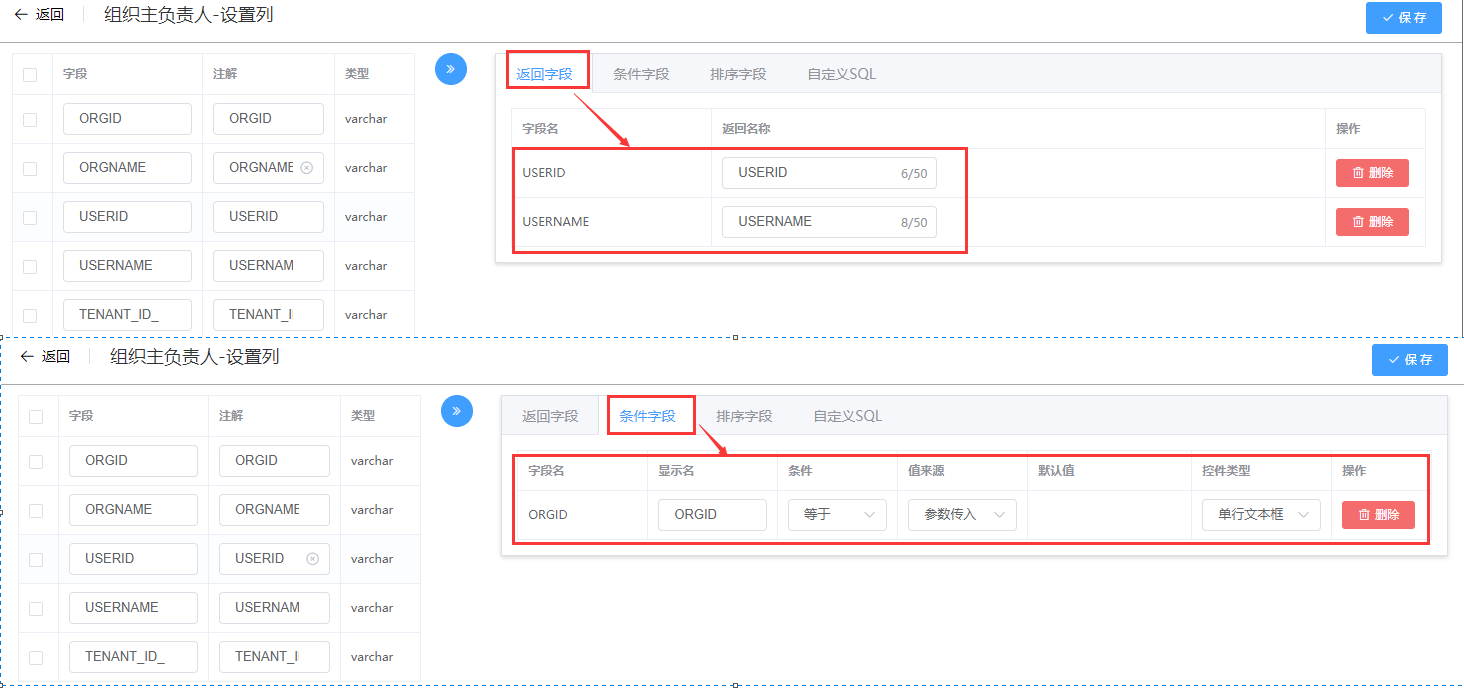Click the trash delete button for USERID row
The image size is (1464, 693).
pyautogui.click(x=1372, y=173)
